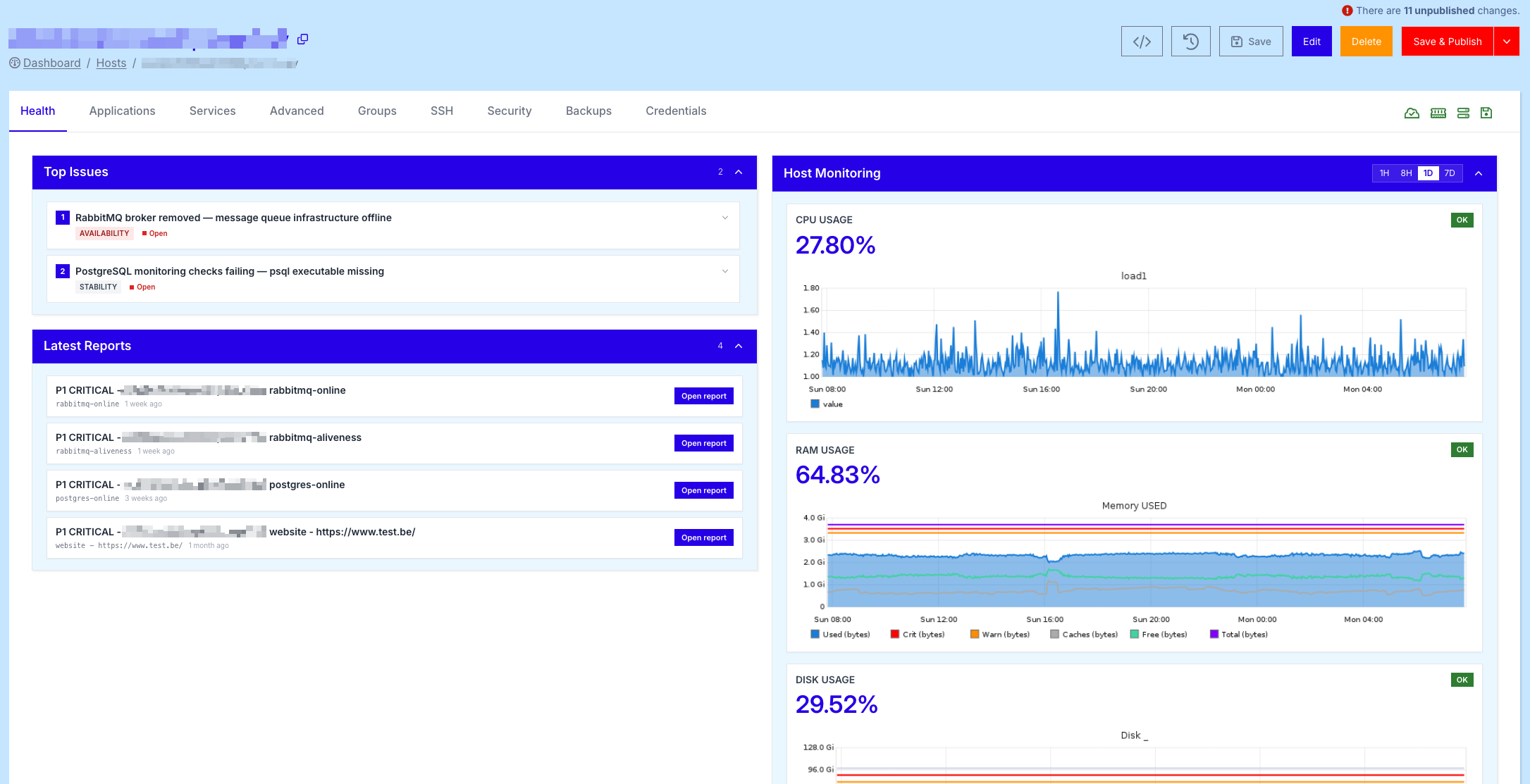Viewport: 1530px width, 784px height.
Task: Toggle Used (bytes) legend swatch
Action: (x=815, y=635)
